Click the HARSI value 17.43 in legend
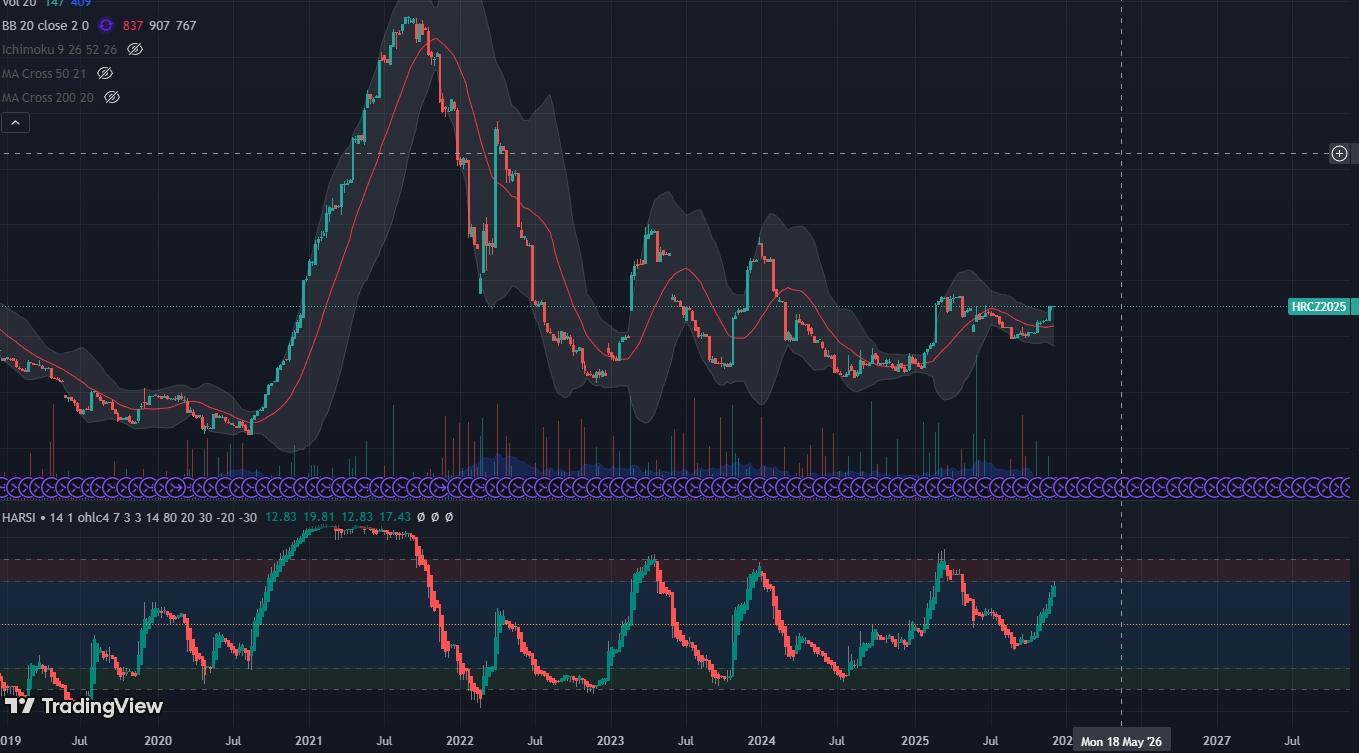Image resolution: width=1359 pixels, height=753 pixels. 397,517
